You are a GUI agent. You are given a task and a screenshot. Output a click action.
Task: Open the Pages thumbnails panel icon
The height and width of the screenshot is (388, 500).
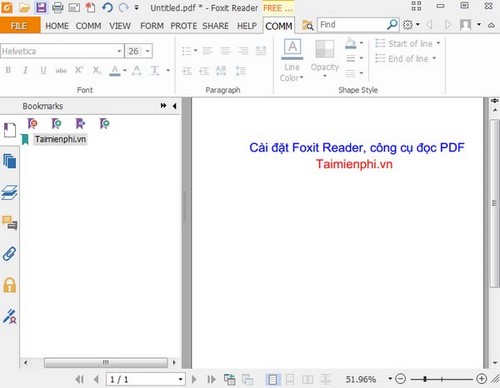[x=9, y=161]
